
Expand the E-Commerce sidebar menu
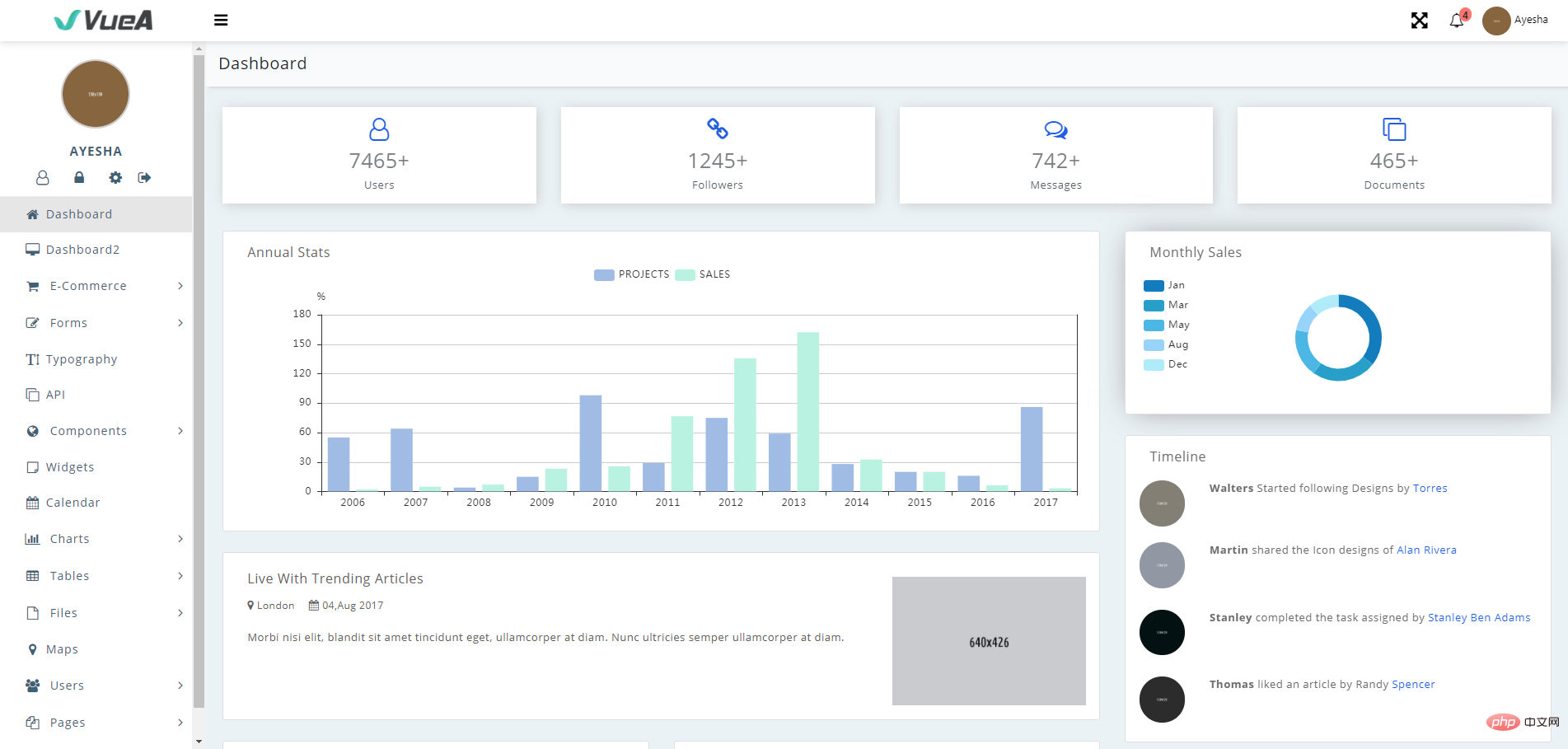88,286
